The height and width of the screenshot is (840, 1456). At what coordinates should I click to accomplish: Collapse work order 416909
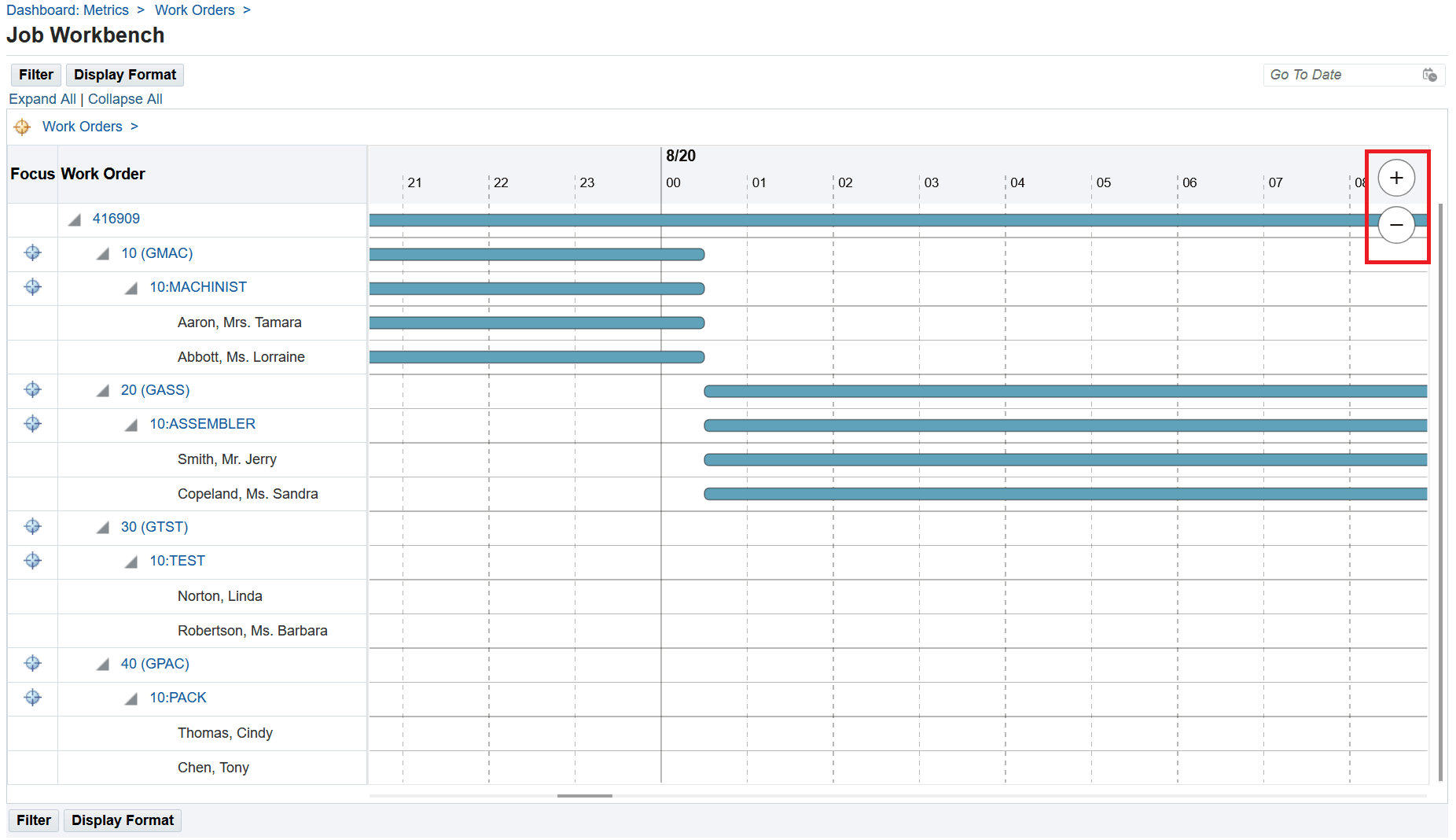click(x=75, y=220)
